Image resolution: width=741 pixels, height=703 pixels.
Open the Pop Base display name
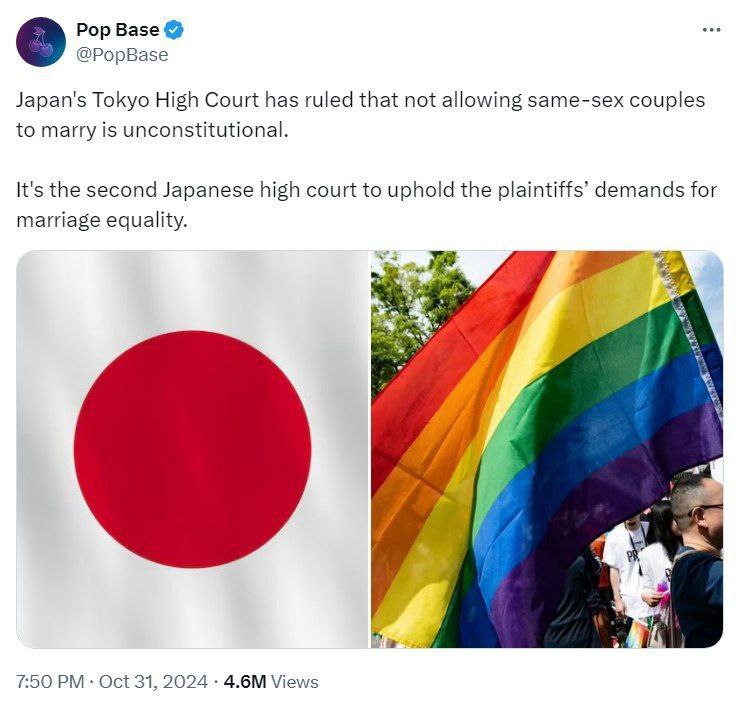pyautogui.click(x=118, y=30)
